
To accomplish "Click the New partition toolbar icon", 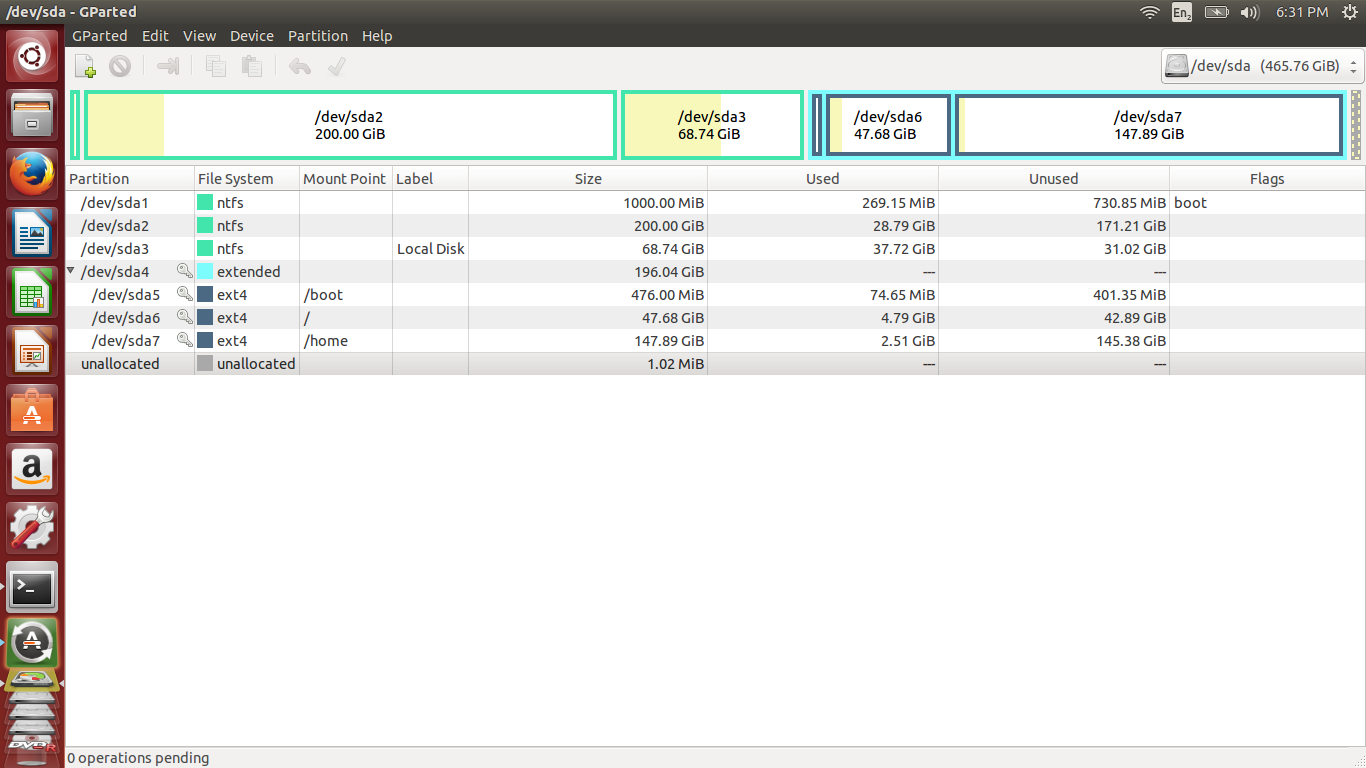I will pyautogui.click(x=85, y=66).
